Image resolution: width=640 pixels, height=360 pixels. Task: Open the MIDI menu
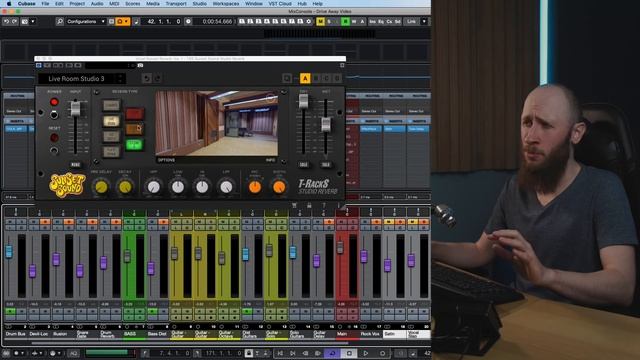(114, 3)
